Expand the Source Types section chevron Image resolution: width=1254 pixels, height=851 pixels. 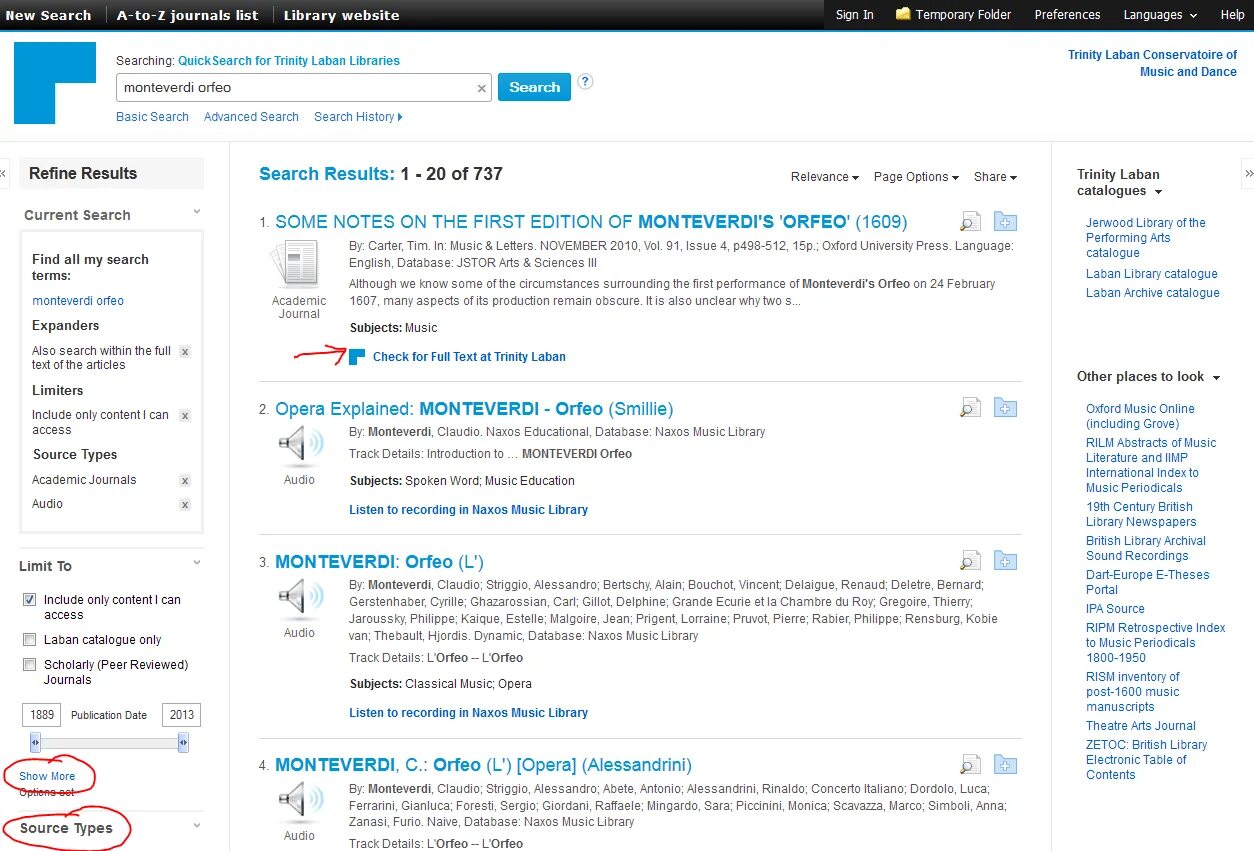(x=197, y=826)
